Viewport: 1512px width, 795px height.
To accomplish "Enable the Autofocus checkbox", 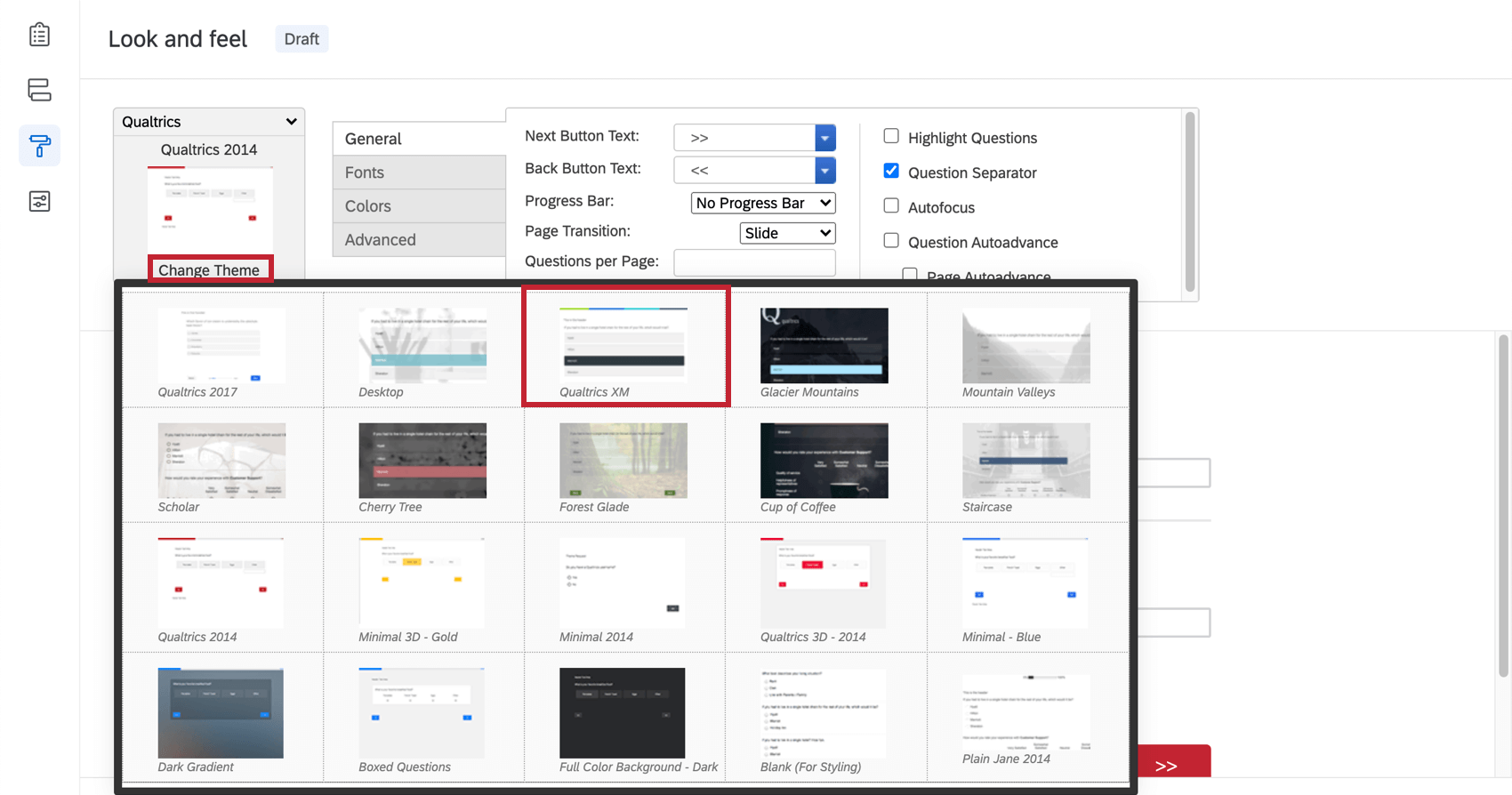I will pos(891,205).
